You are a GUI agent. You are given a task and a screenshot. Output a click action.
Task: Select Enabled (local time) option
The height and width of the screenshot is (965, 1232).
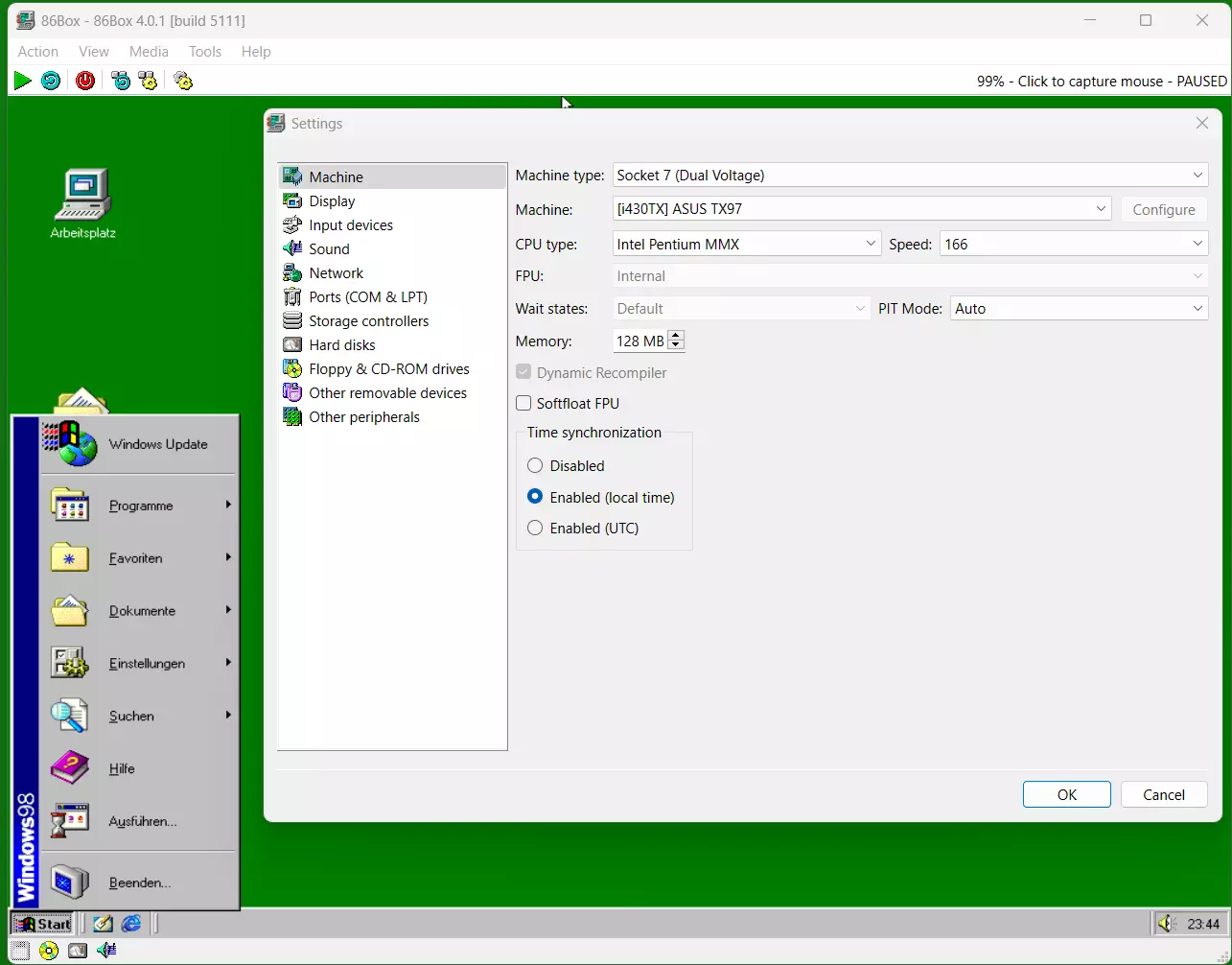601,497
